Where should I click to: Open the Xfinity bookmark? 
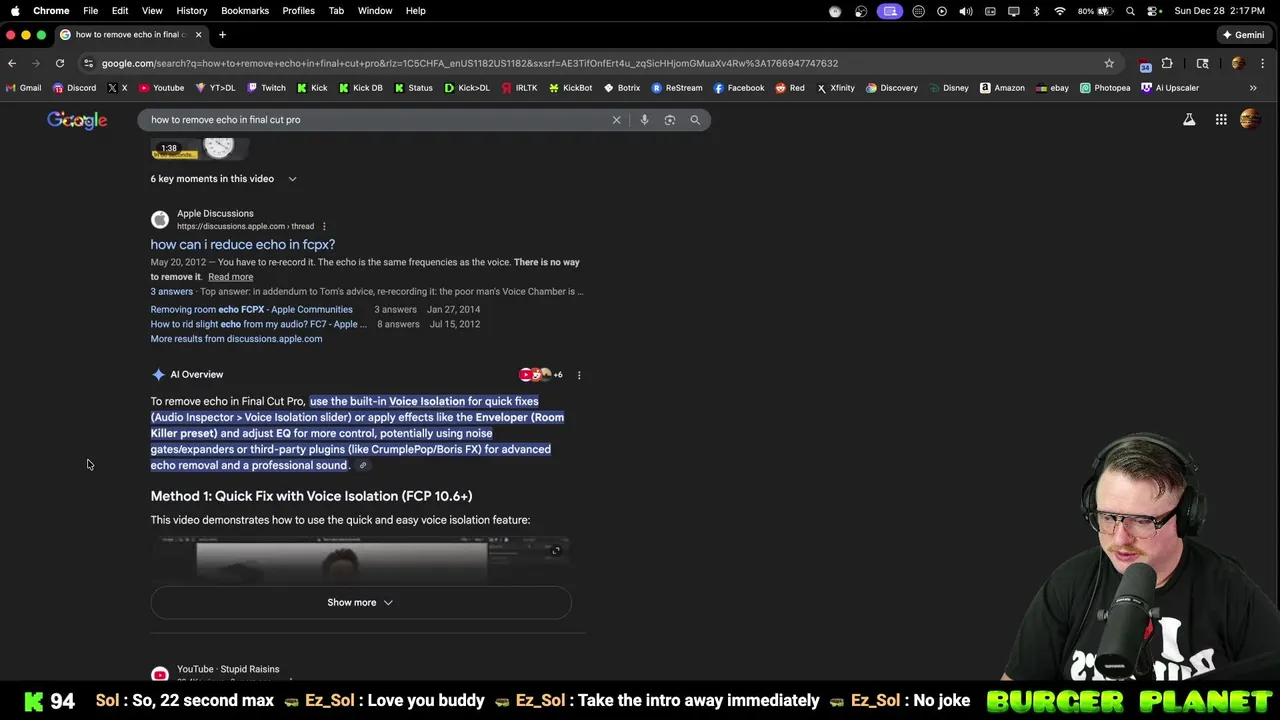pyautogui.click(x=836, y=88)
